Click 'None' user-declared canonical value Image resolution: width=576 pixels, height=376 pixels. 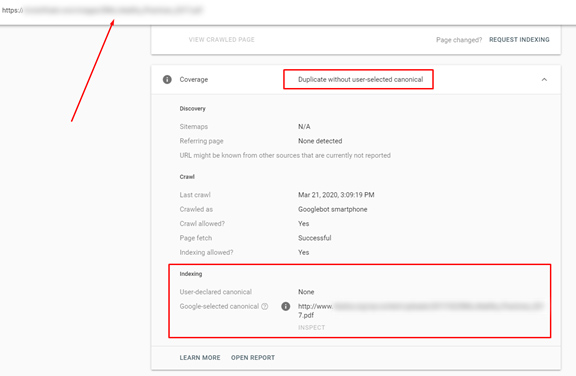pyautogui.click(x=306, y=292)
